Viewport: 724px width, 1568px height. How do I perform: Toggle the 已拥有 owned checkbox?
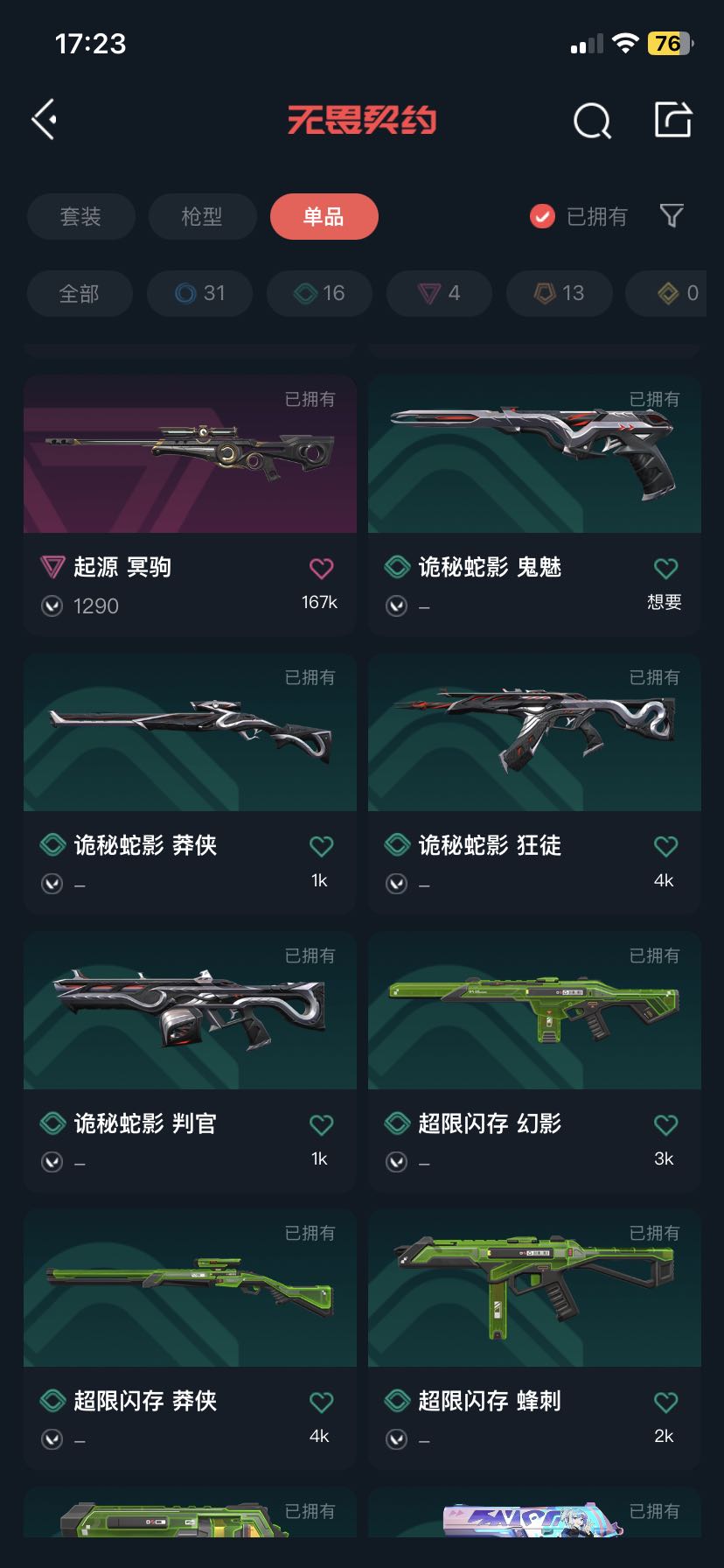pyautogui.click(x=542, y=216)
